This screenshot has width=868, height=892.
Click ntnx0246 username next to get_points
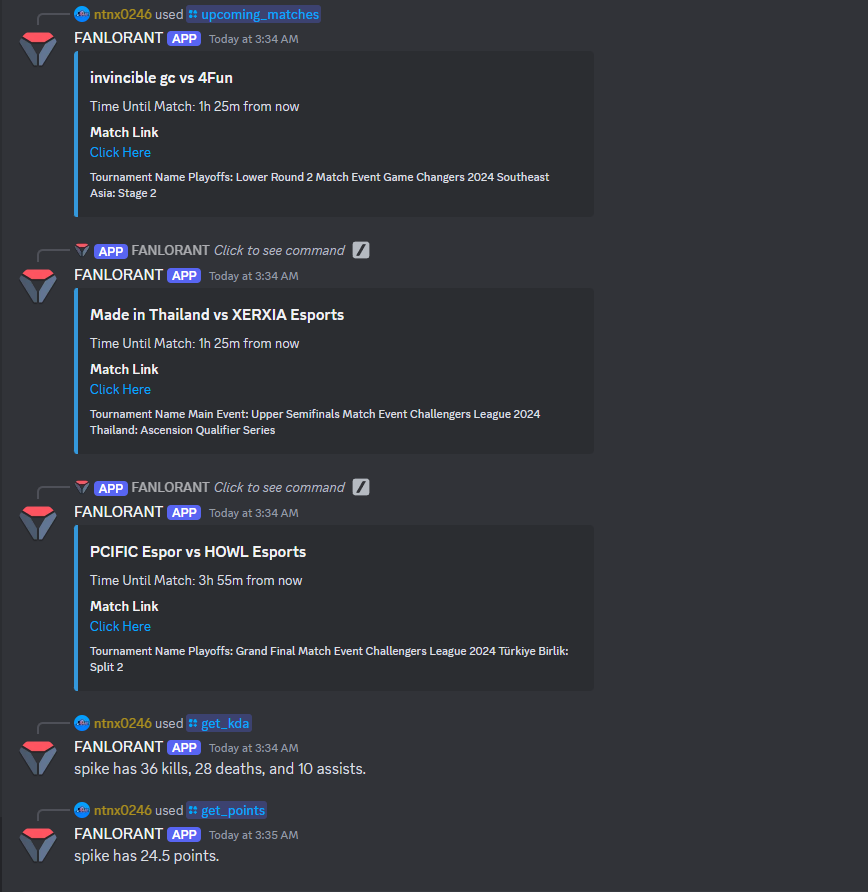coord(123,810)
